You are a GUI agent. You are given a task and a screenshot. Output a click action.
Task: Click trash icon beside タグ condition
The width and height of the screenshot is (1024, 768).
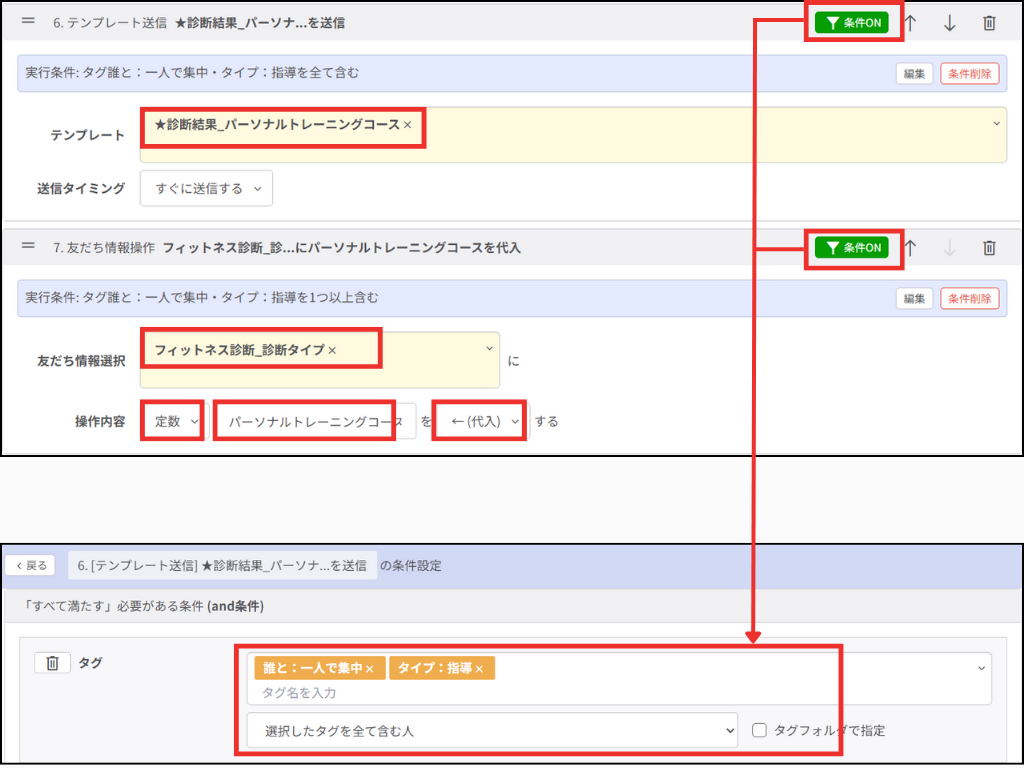[x=52, y=663]
